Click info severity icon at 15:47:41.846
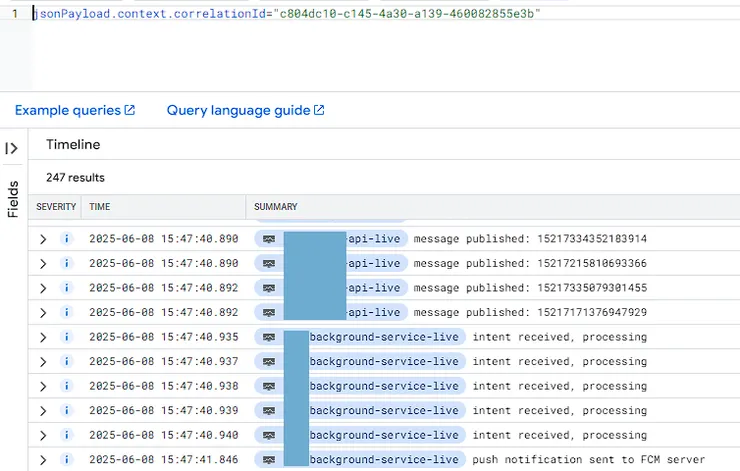The image size is (740, 471). click(x=67, y=460)
